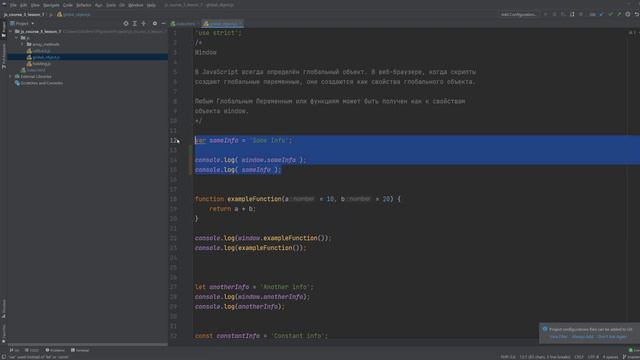Open the Navigate menu
The width and height of the screenshot is (640, 360).
click(x=51, y=5)
